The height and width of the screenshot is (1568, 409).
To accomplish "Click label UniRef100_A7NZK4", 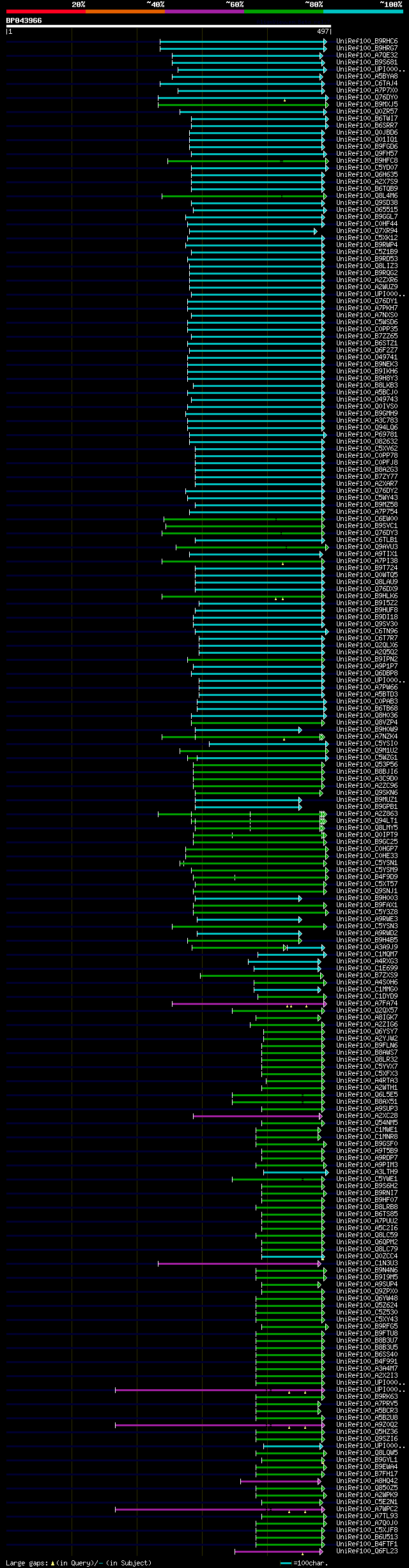I will (x=367, y=737).
